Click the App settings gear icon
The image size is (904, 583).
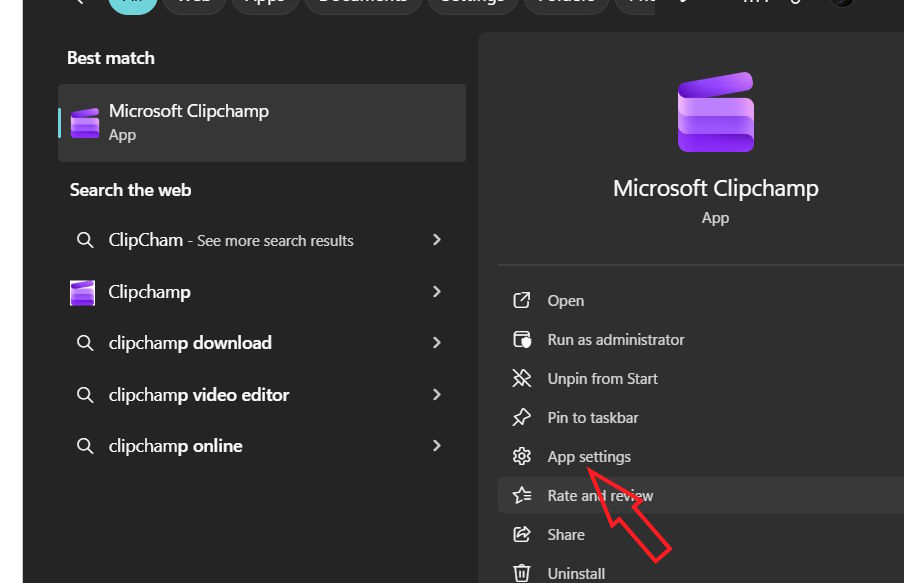[x=521, y=456]
